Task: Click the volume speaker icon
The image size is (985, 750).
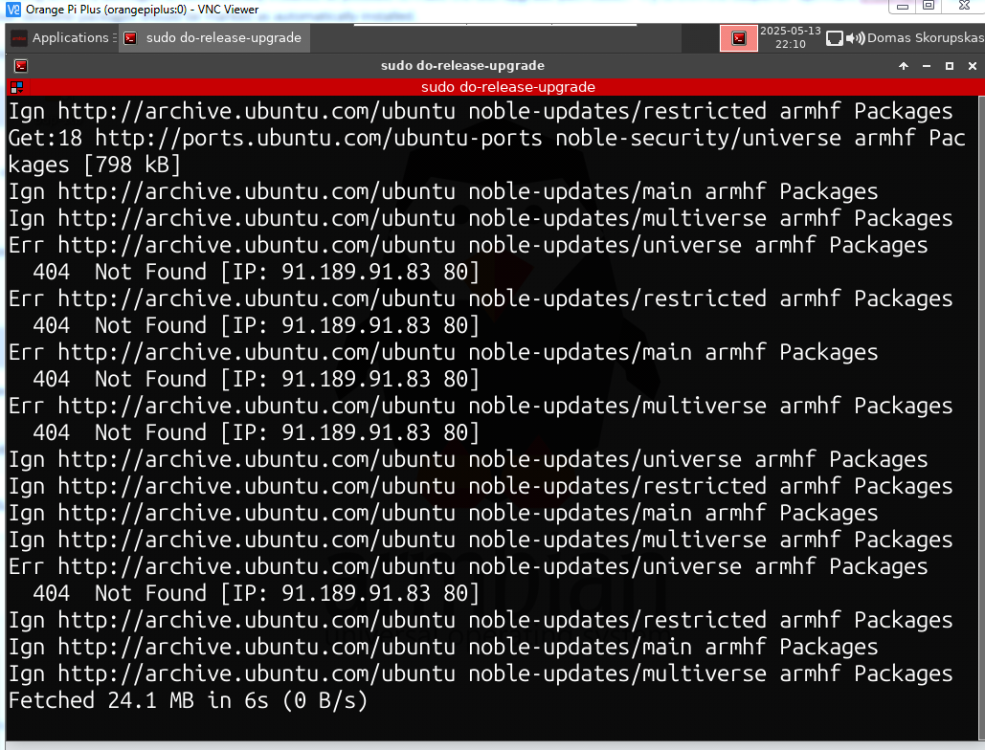Action: click(854, 38)
